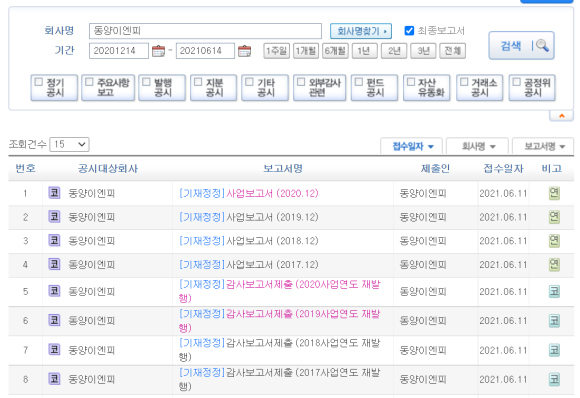Open 감사보고서제출 (2018사업연도 재발행) report
The width and height of the screenshot is (580, 398).
tap(280, 350)
